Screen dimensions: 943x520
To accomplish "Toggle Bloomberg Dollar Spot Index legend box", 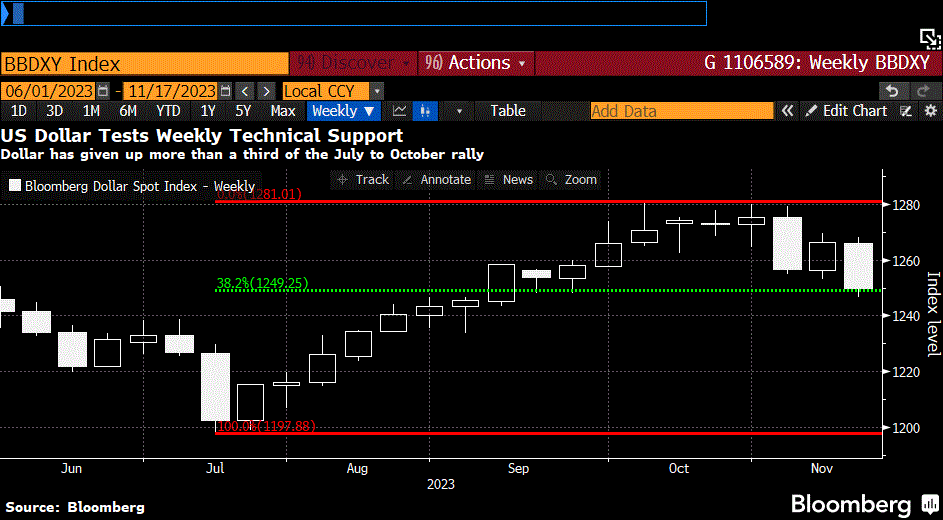I will pos(15,186).
